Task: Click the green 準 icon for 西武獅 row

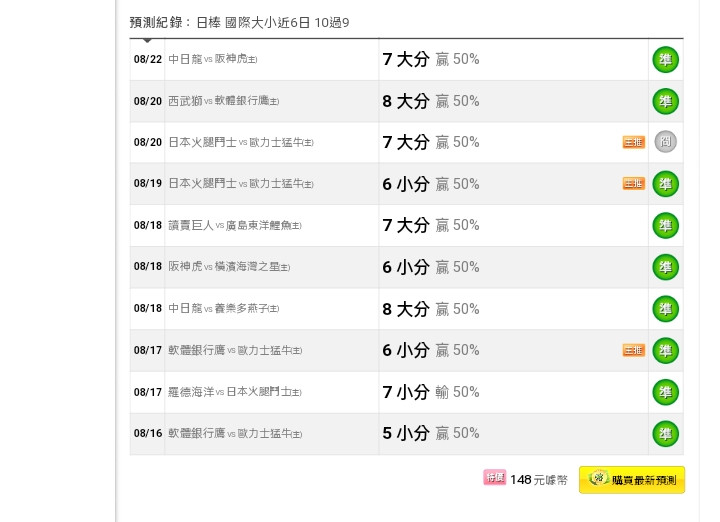Action: [x=665, y=101]
